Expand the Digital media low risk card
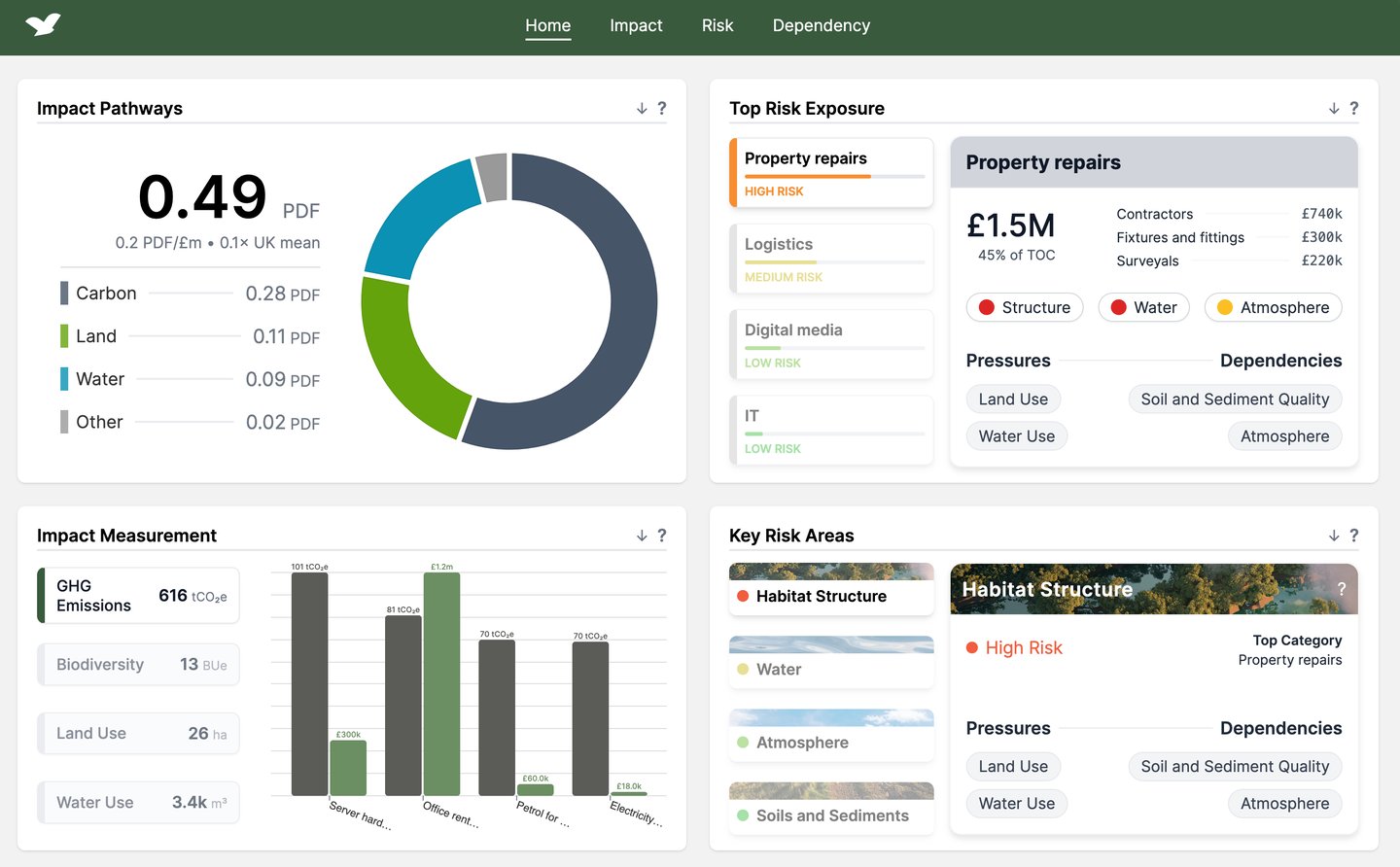The height and width of the screenshot is (867, 1400). coord(831,344)
